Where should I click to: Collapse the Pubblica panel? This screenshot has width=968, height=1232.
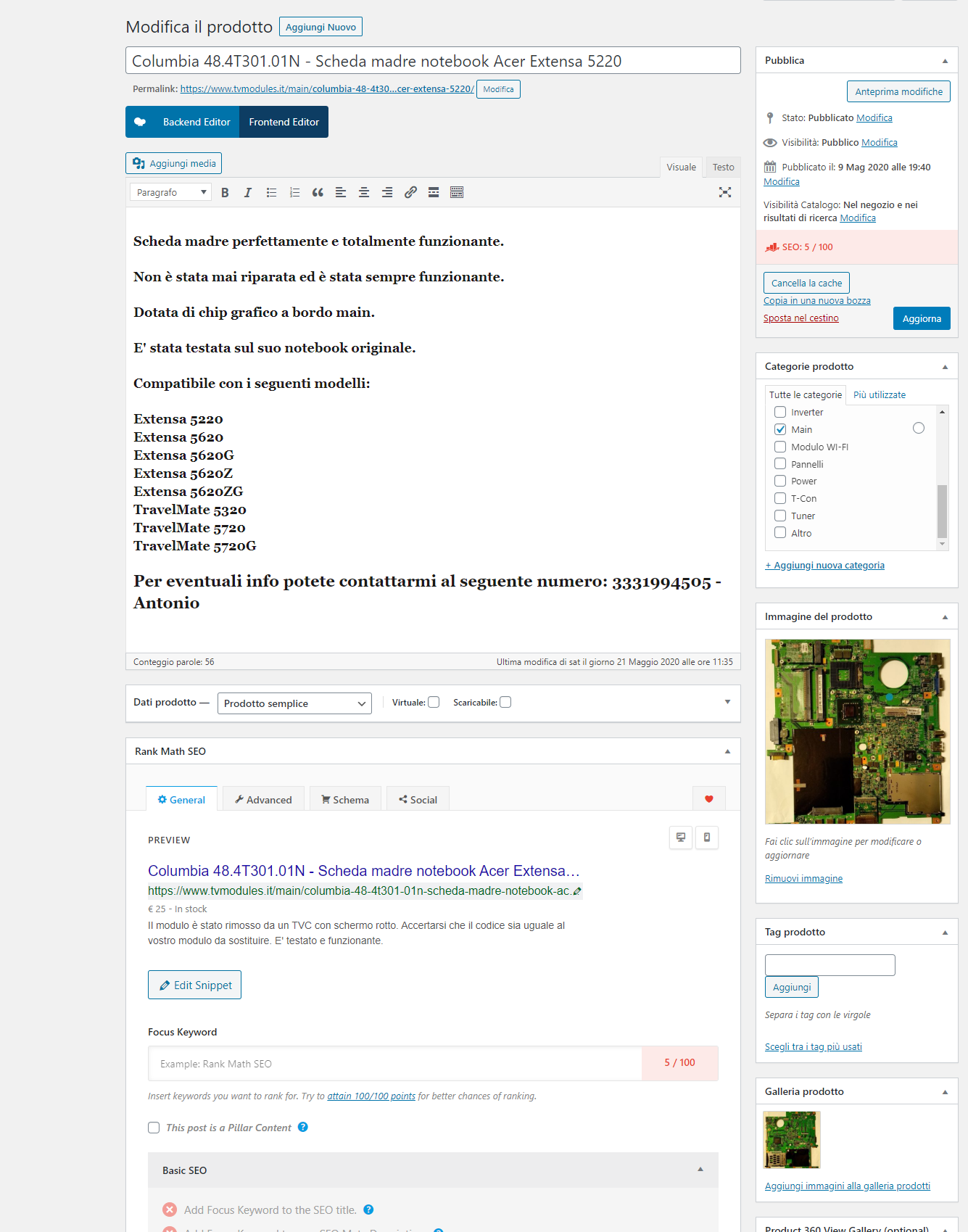pos(945,61)
